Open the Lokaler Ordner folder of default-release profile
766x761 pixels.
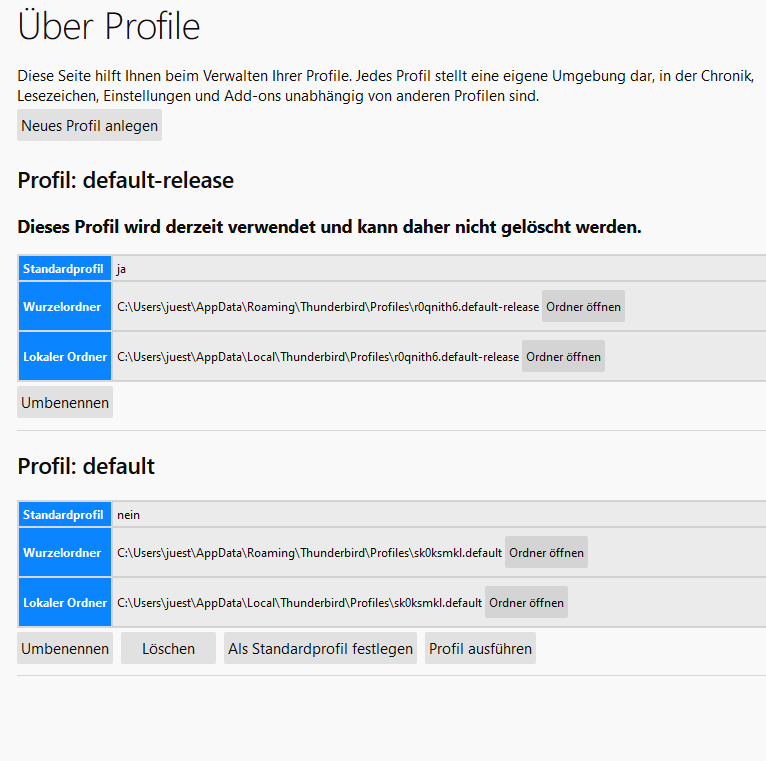pos(563,357)
